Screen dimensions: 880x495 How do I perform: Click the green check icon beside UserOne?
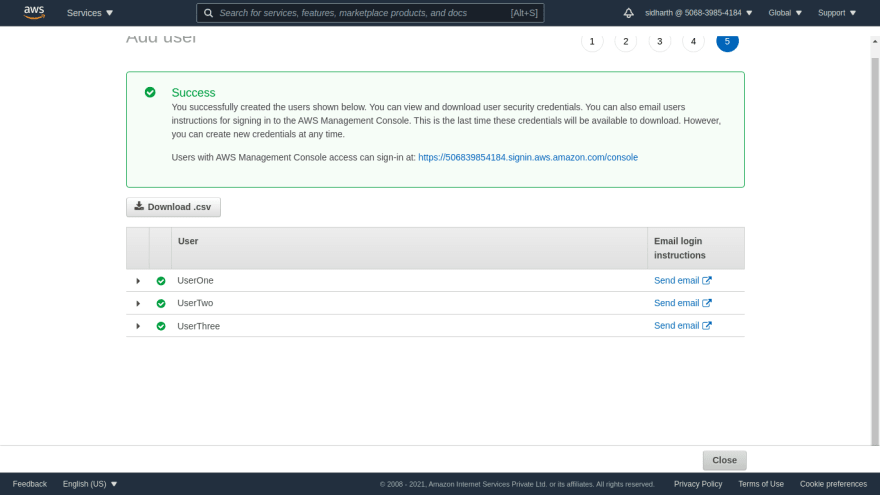(x=161, y=281)
